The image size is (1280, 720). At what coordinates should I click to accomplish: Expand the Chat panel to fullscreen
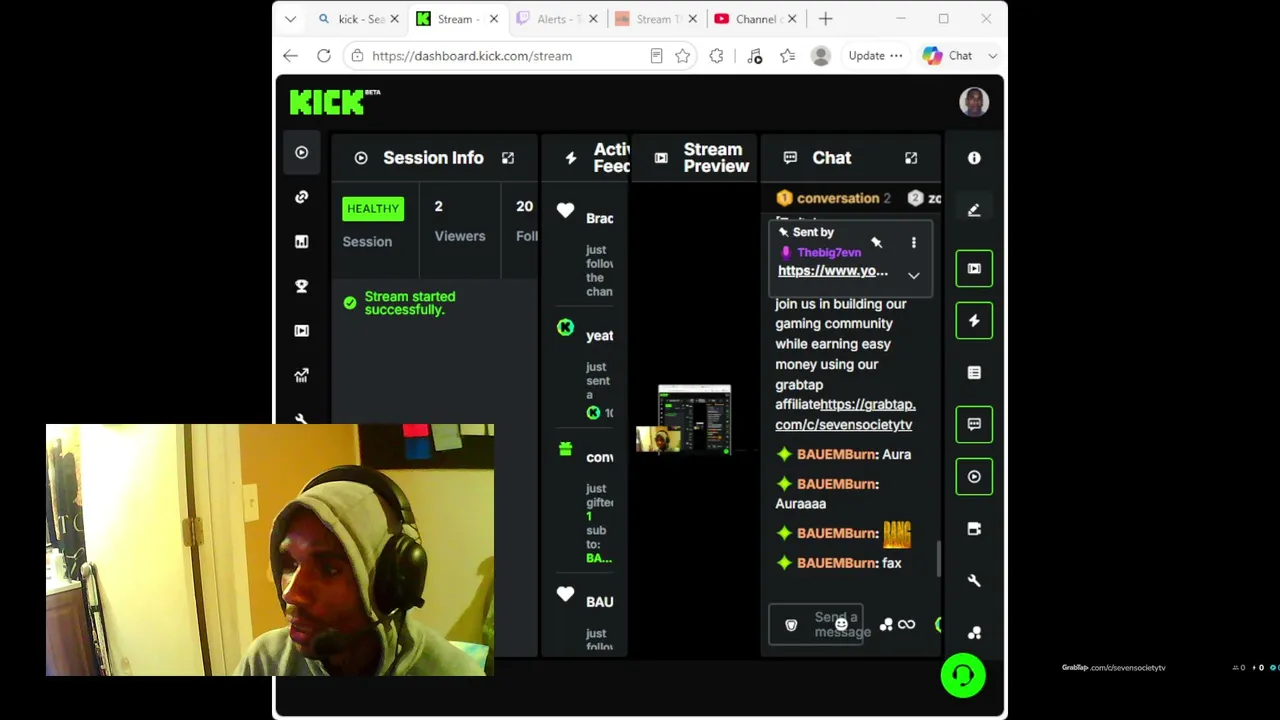click(x=911, y=158)
